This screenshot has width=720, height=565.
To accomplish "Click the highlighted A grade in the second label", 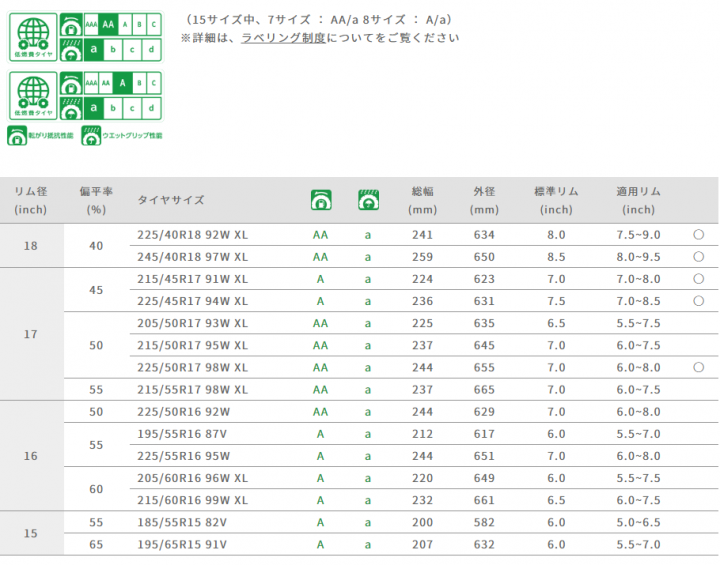I will coord(122,83).
